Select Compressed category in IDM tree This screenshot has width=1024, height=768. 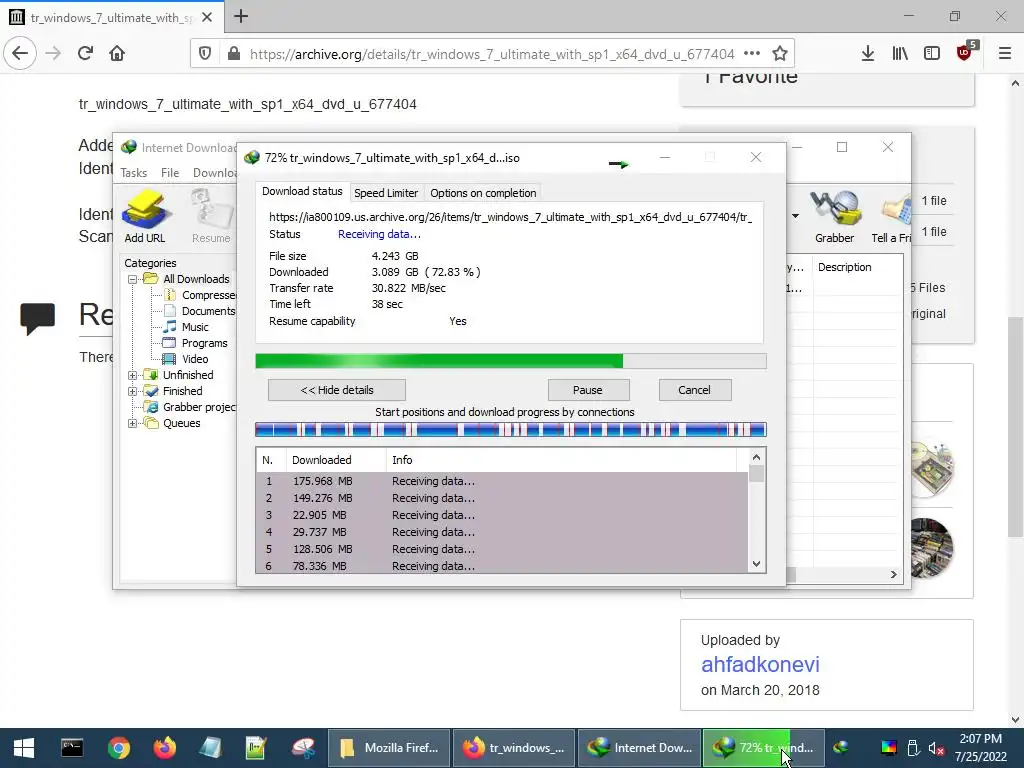click(x=209, y=295)
